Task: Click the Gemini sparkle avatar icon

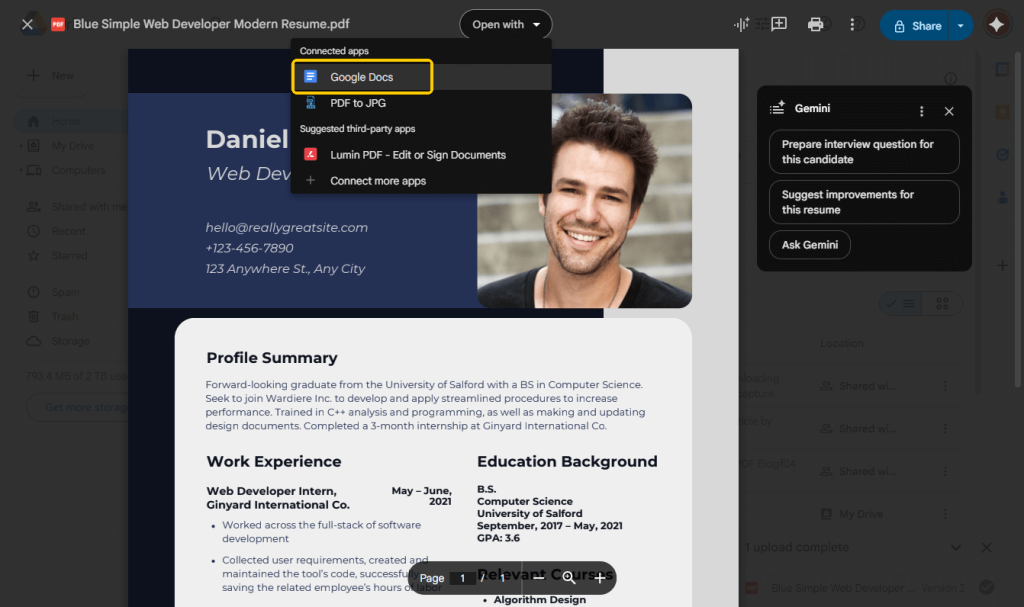Action: [x=996, y=25]
